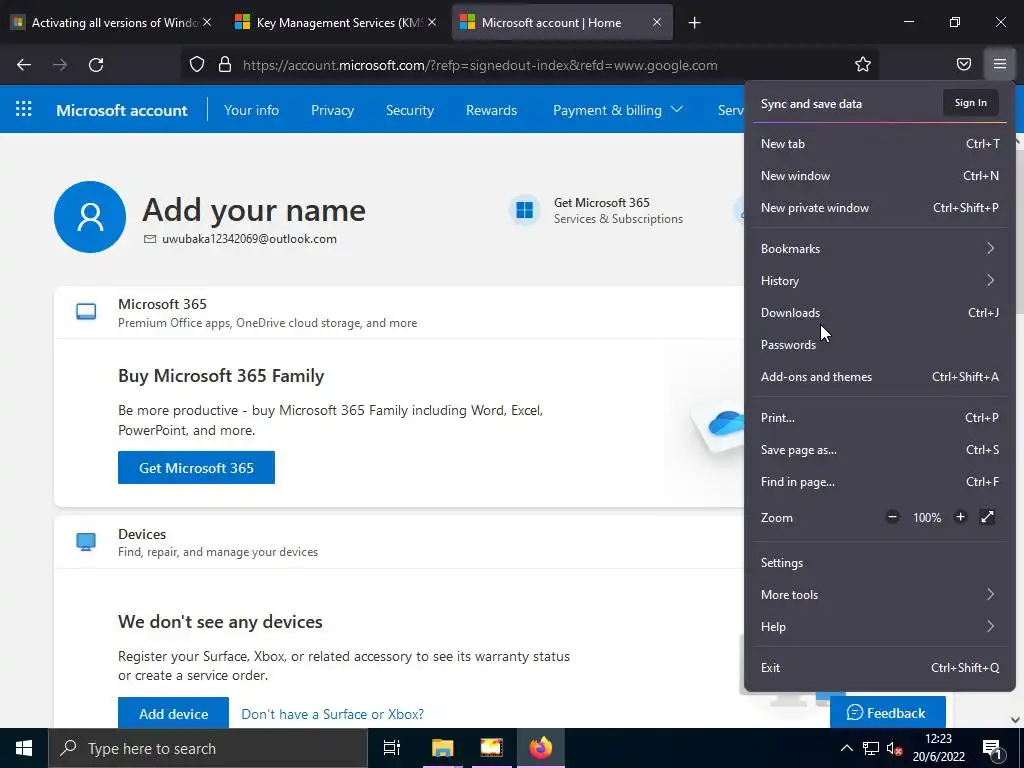Click the Type here to search box
The image size is (1024, 768).
coord(208,748)
